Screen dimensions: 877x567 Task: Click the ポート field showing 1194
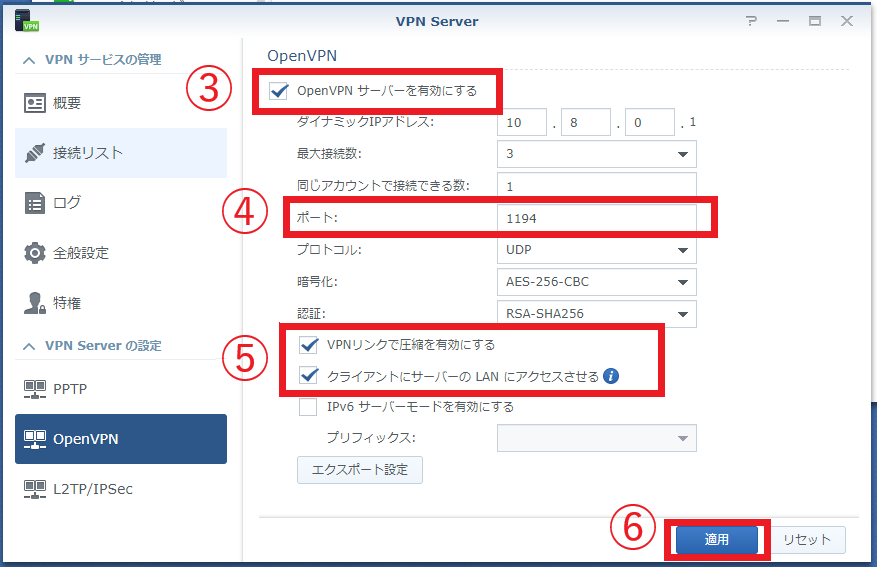[x=597, y=218]
